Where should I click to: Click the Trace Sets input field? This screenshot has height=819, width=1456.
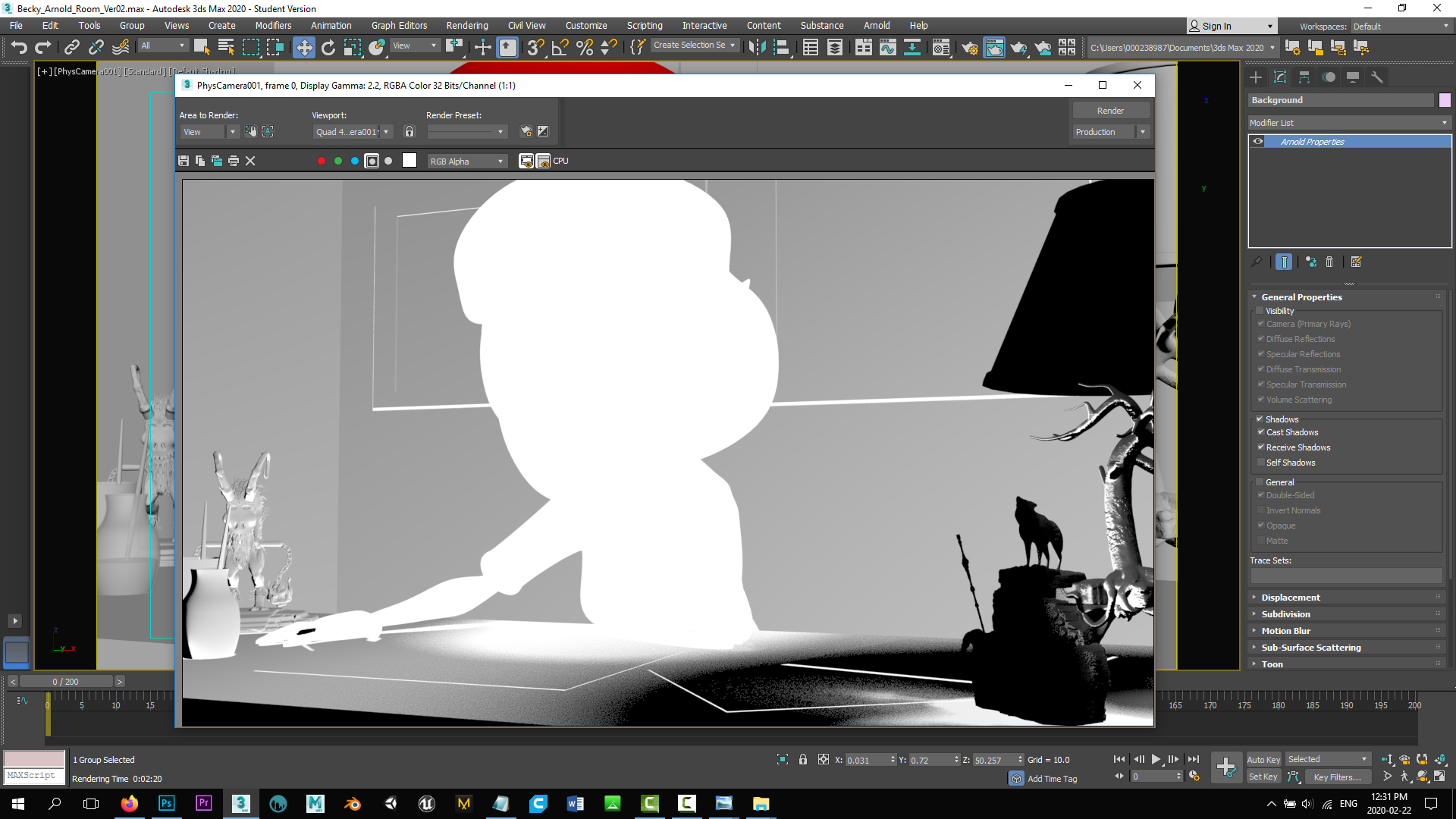click(1346, 576)
